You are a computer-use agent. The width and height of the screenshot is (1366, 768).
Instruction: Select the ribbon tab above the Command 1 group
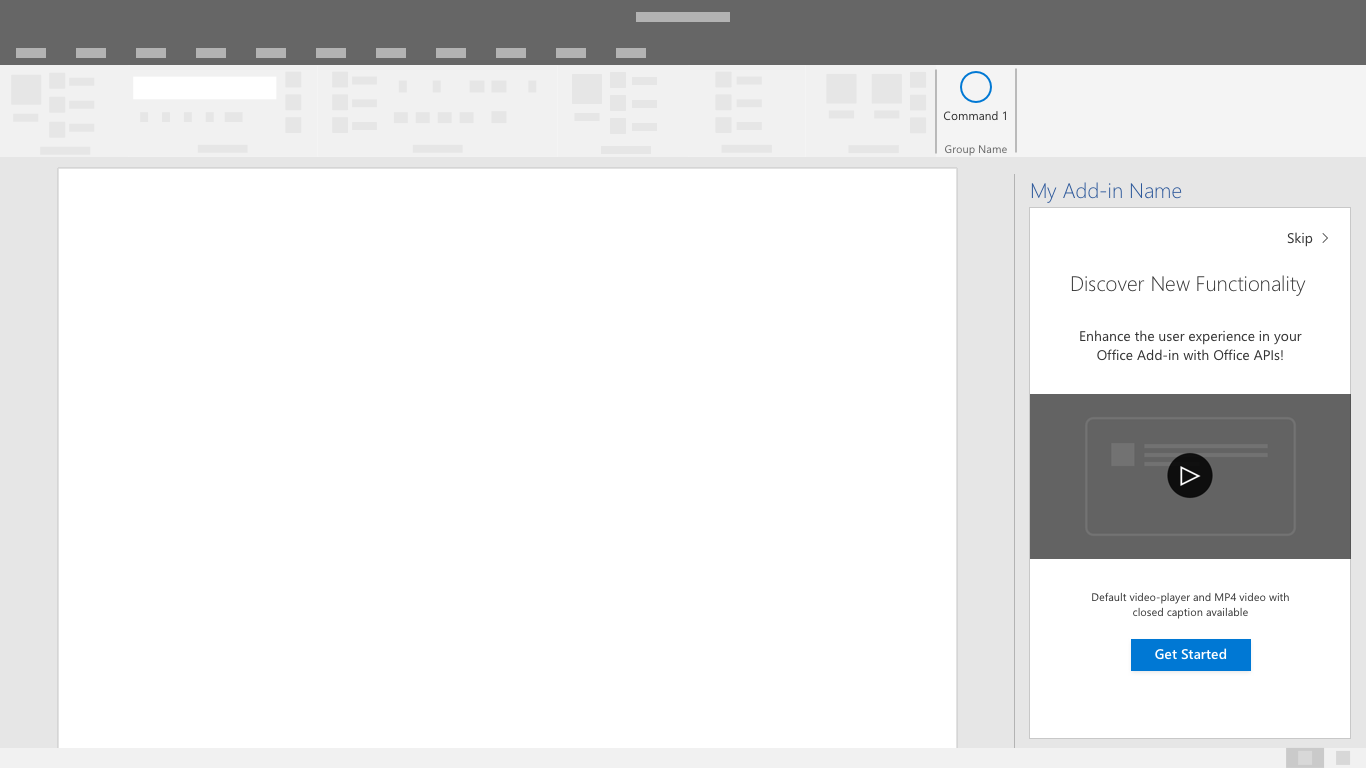click(x=631, y=53)
